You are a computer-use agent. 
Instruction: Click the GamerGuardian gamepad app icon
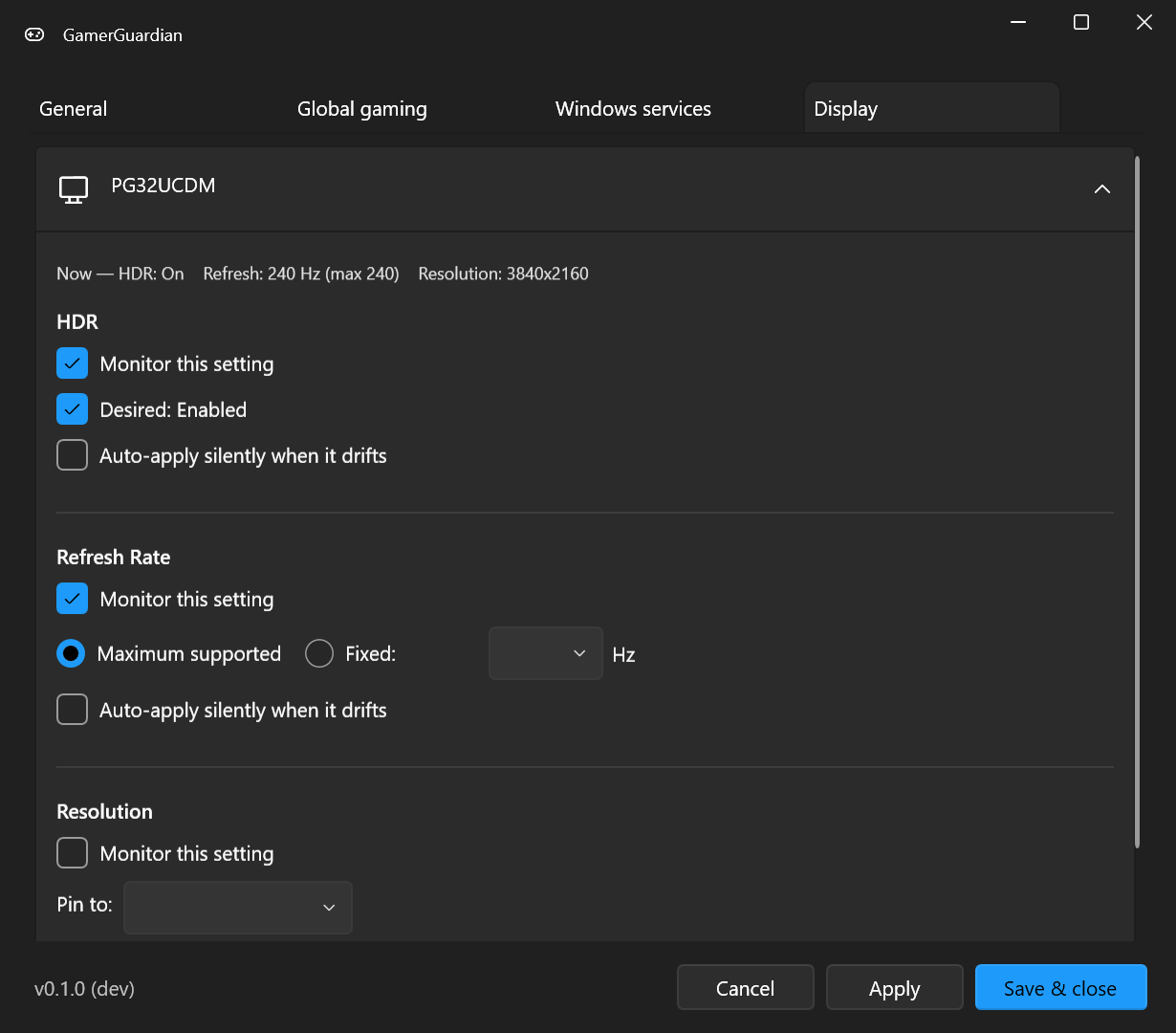(x=34, y=34)
